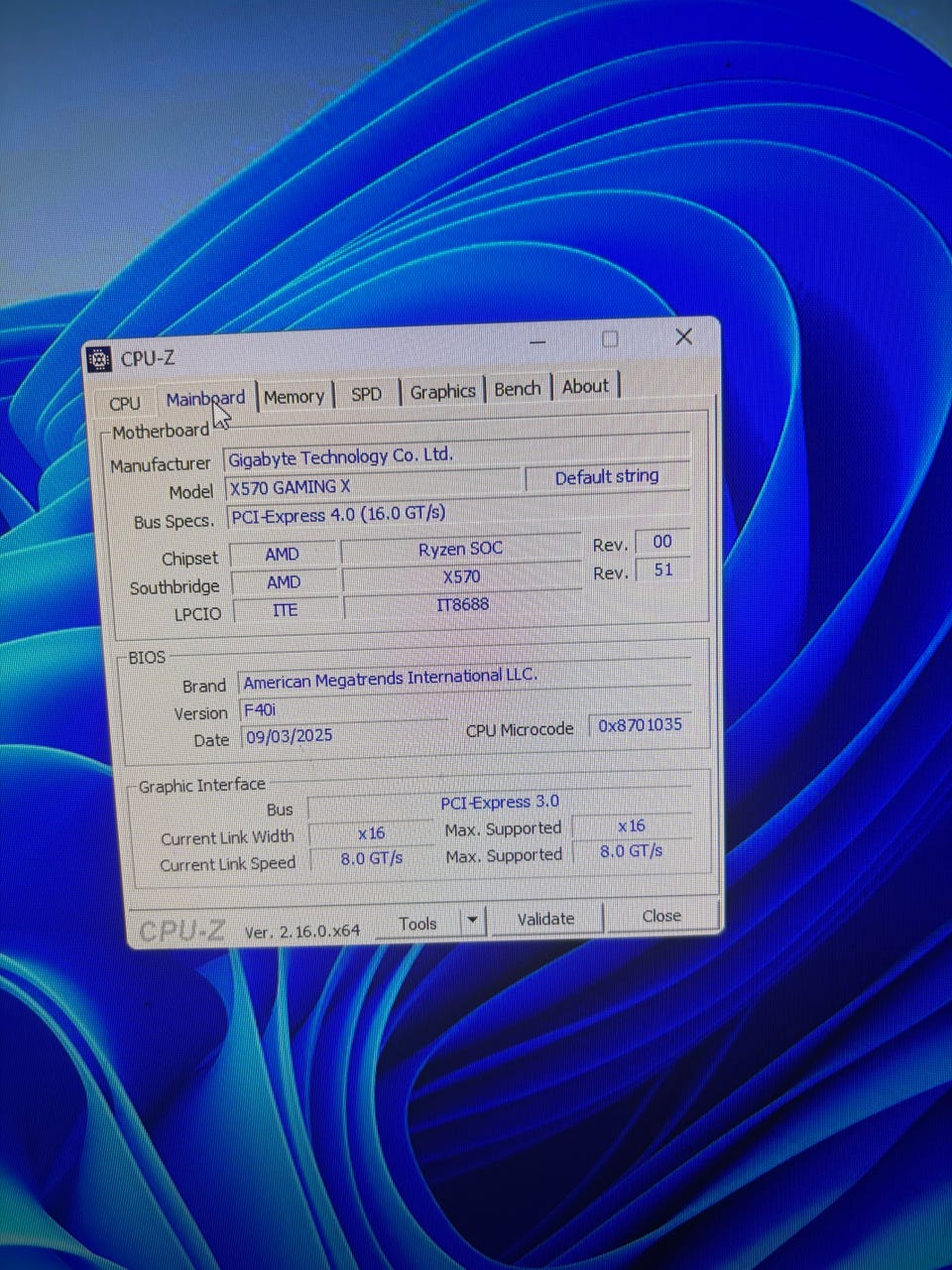Close CPU-Z with the title bar X
This screenshot has height=1270, width=952.
[x=683, y=337]
